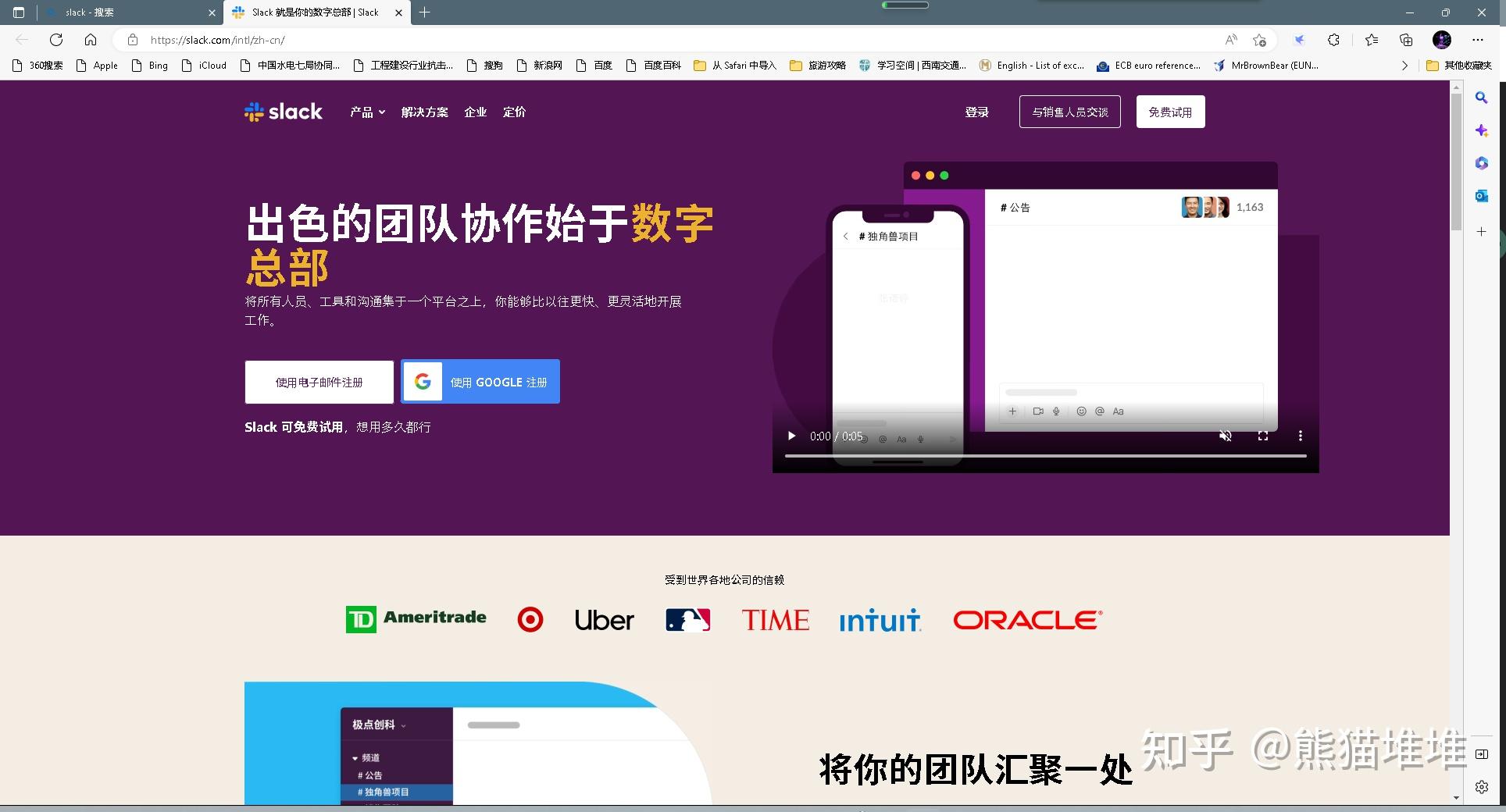The image size is (1506, 812).
Task: Open the Favorites list
Action: pos(1372,40)
